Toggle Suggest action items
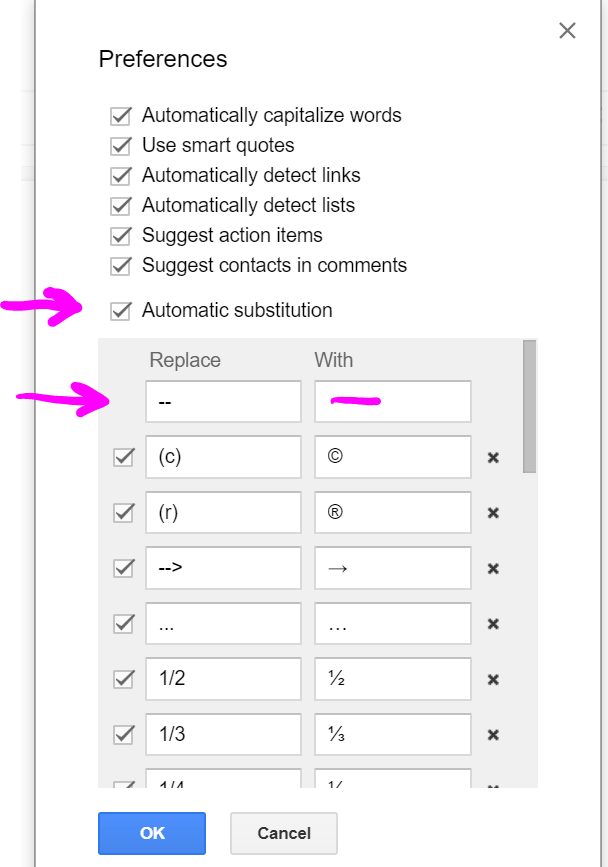The width and height of the screenshot is (608, 867). (x=121, y=235)
